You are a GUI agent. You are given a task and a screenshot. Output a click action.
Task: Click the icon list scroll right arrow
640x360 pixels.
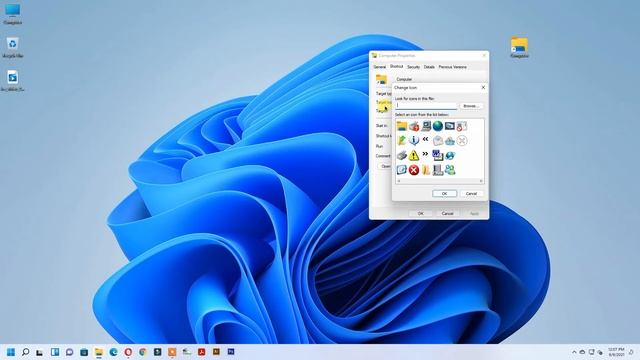pos(481,181)
